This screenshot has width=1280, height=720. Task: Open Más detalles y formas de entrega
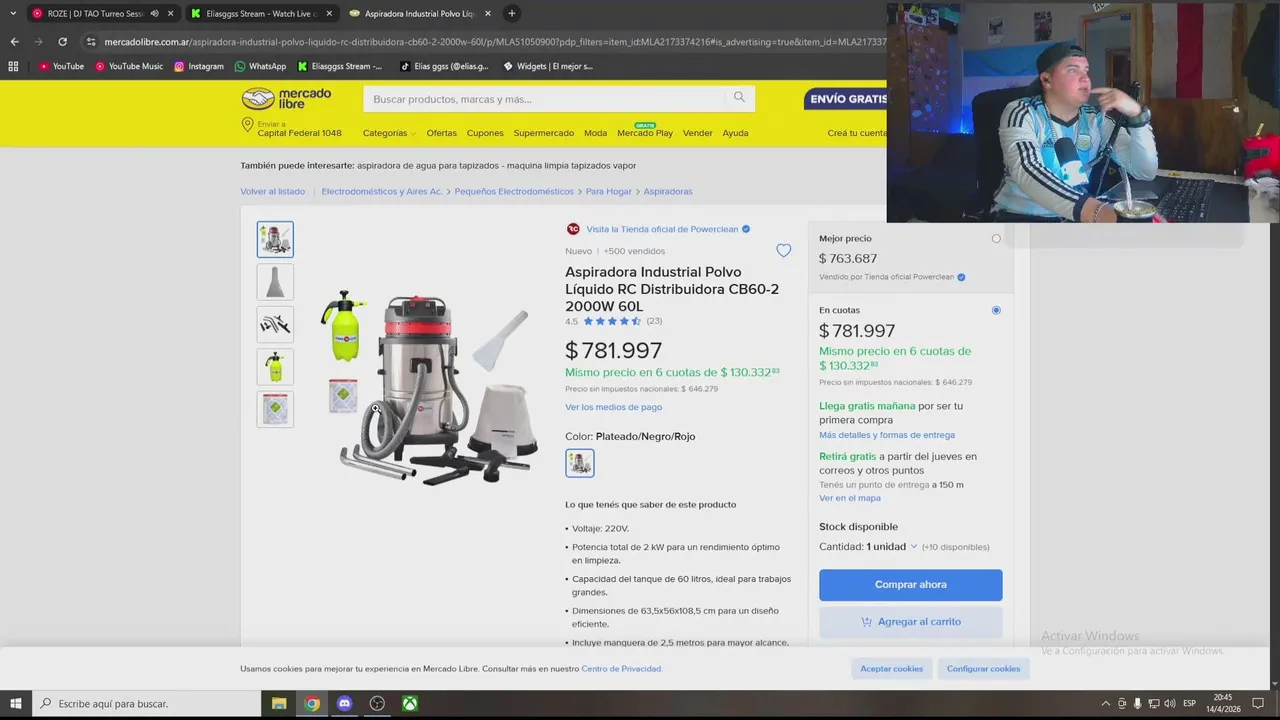[x=887, y=435]
